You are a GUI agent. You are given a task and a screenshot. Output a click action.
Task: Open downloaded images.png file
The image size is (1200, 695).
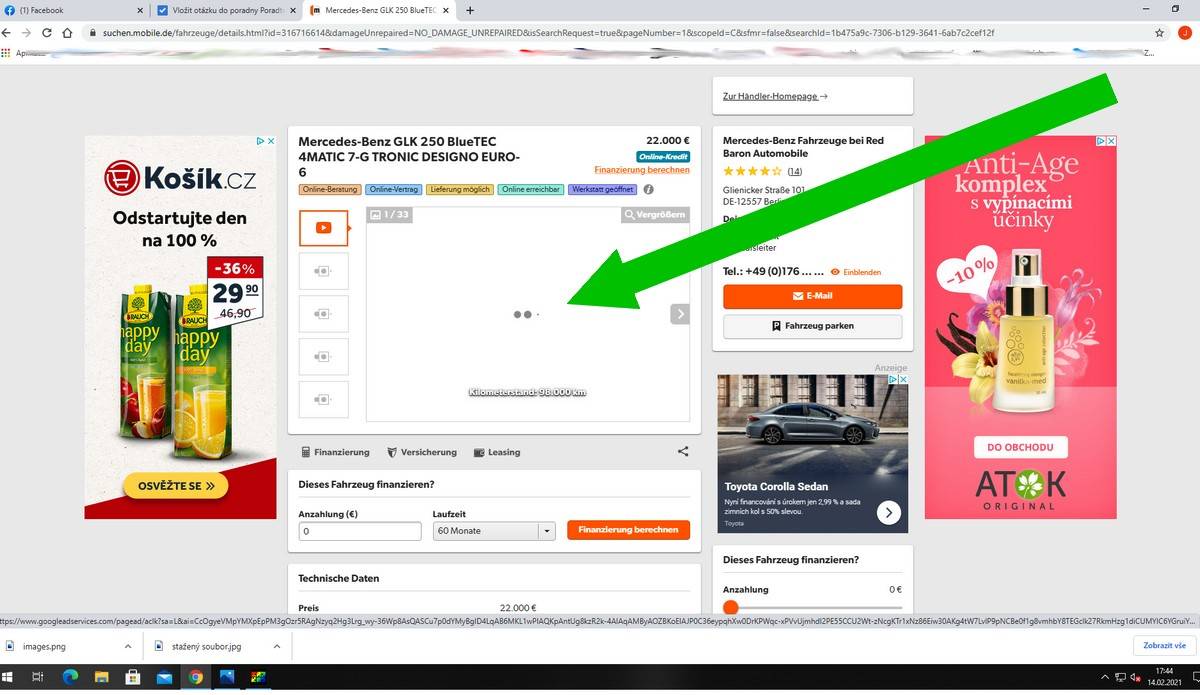(44, 647)
